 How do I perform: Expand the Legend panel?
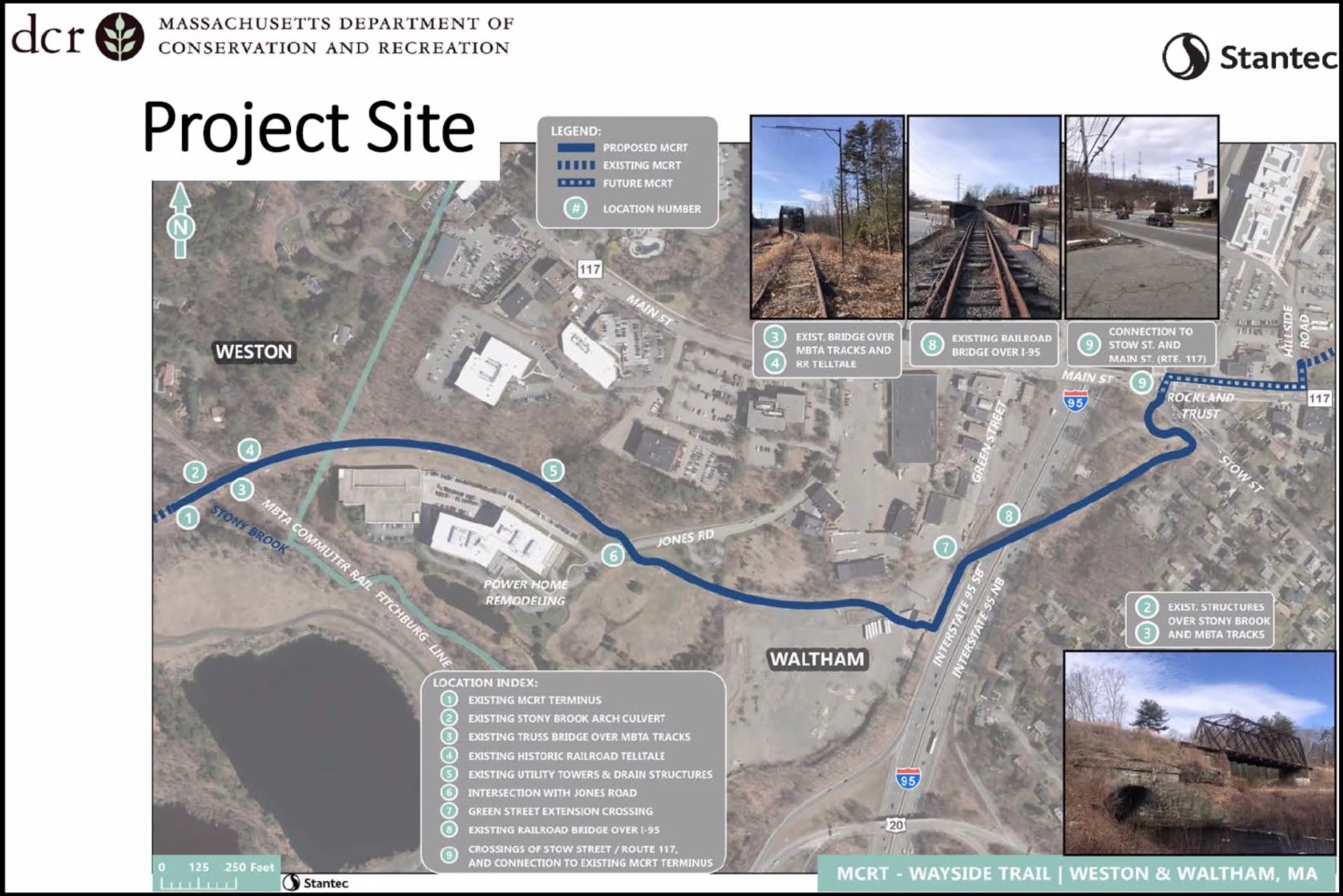(x=575, y=132)
